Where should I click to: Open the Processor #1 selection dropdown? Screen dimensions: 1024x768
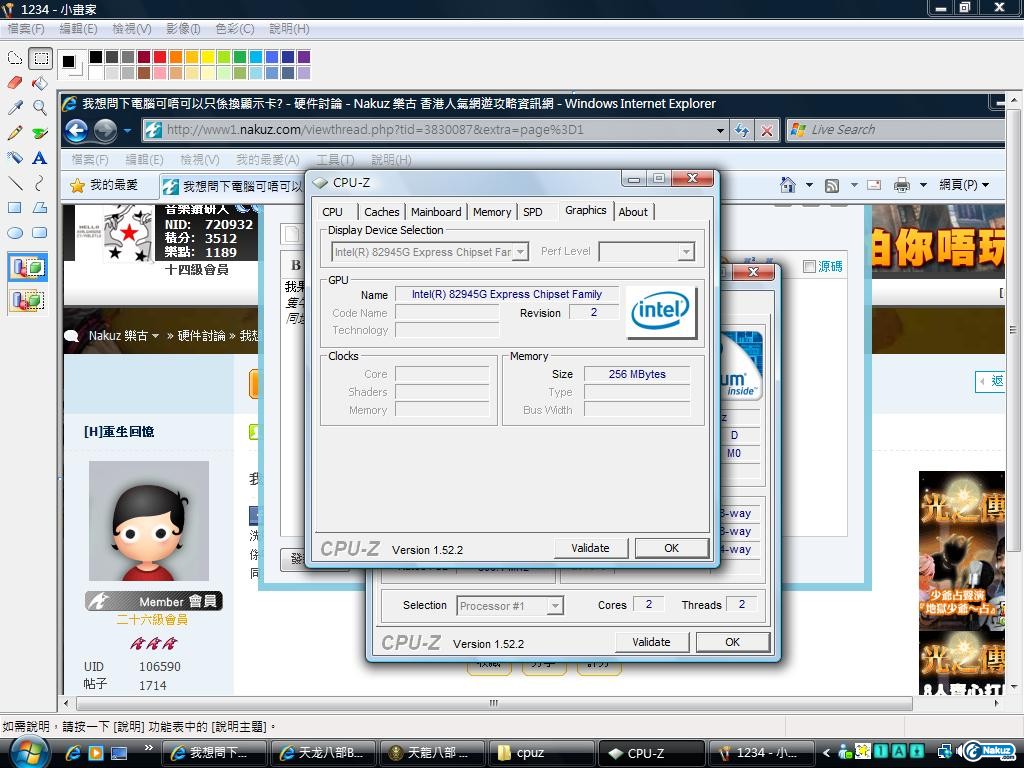(554, 605)
